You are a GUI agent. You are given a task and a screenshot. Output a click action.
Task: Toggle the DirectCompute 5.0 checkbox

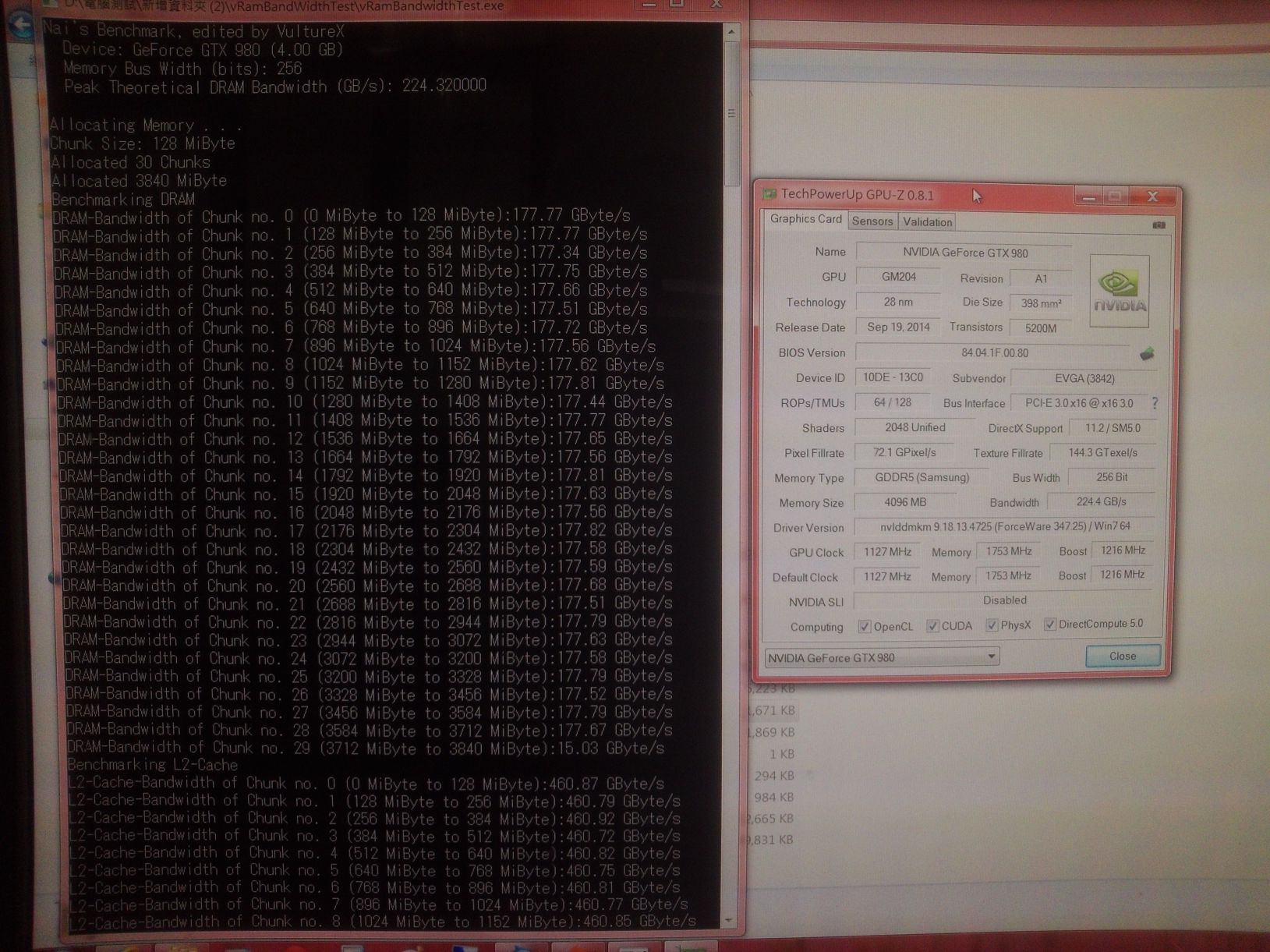click(x=1050, y=625)
